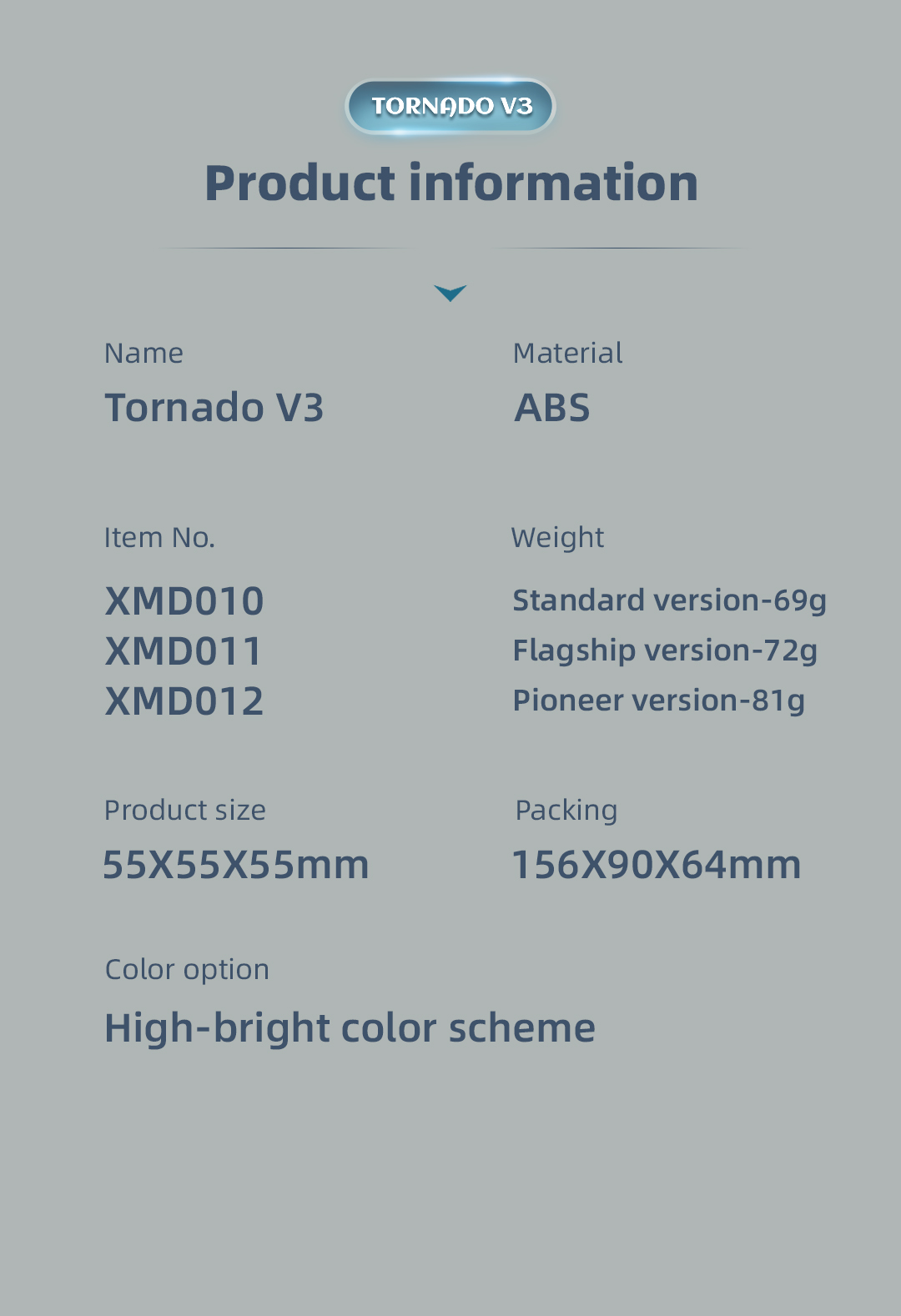Select the Name field label
The height and width of the screenshot is (1316, 901).
click(143, 354)
